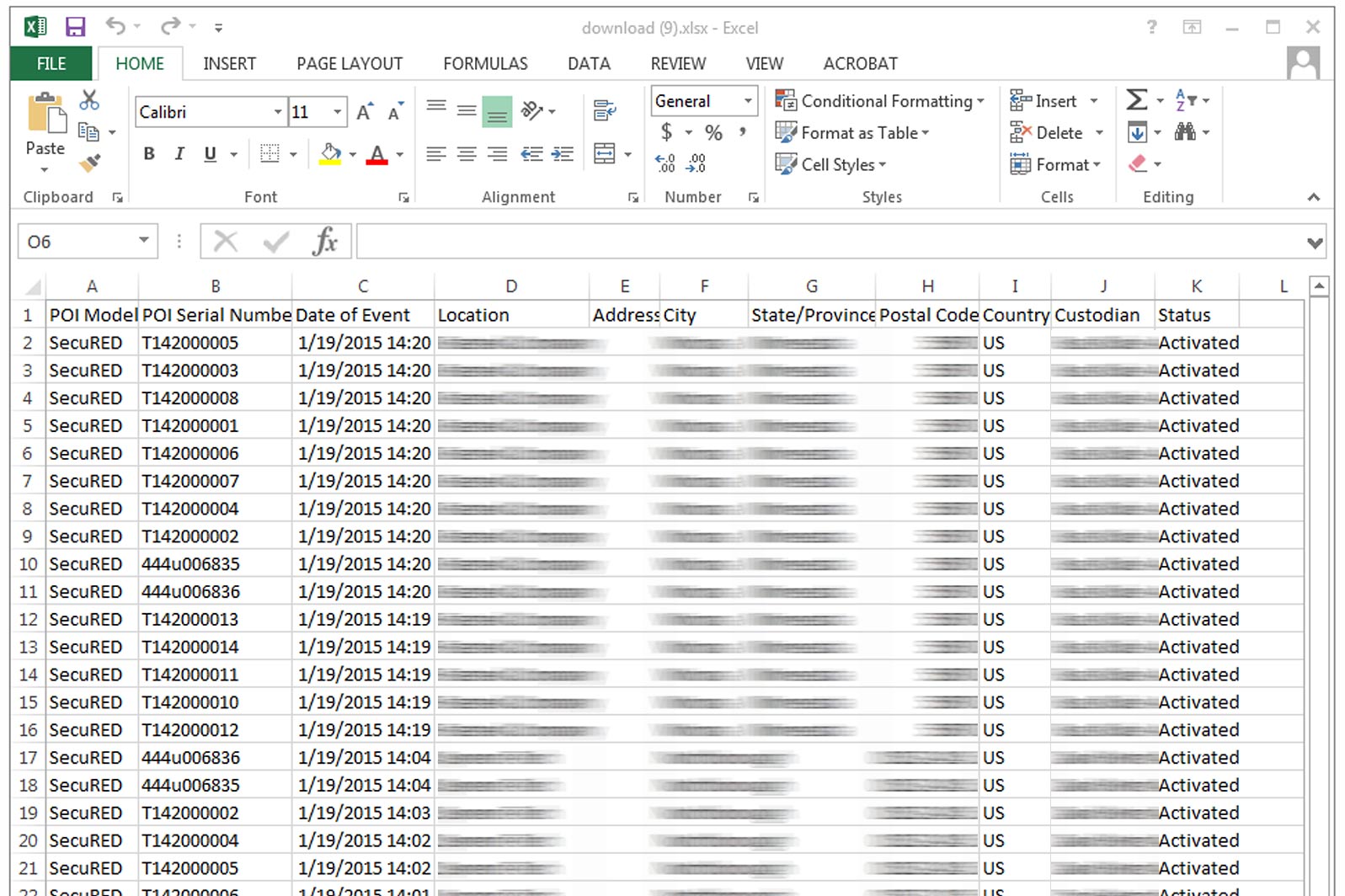
Task: Open text Orientation tool
Action: [x=532, y=110]
